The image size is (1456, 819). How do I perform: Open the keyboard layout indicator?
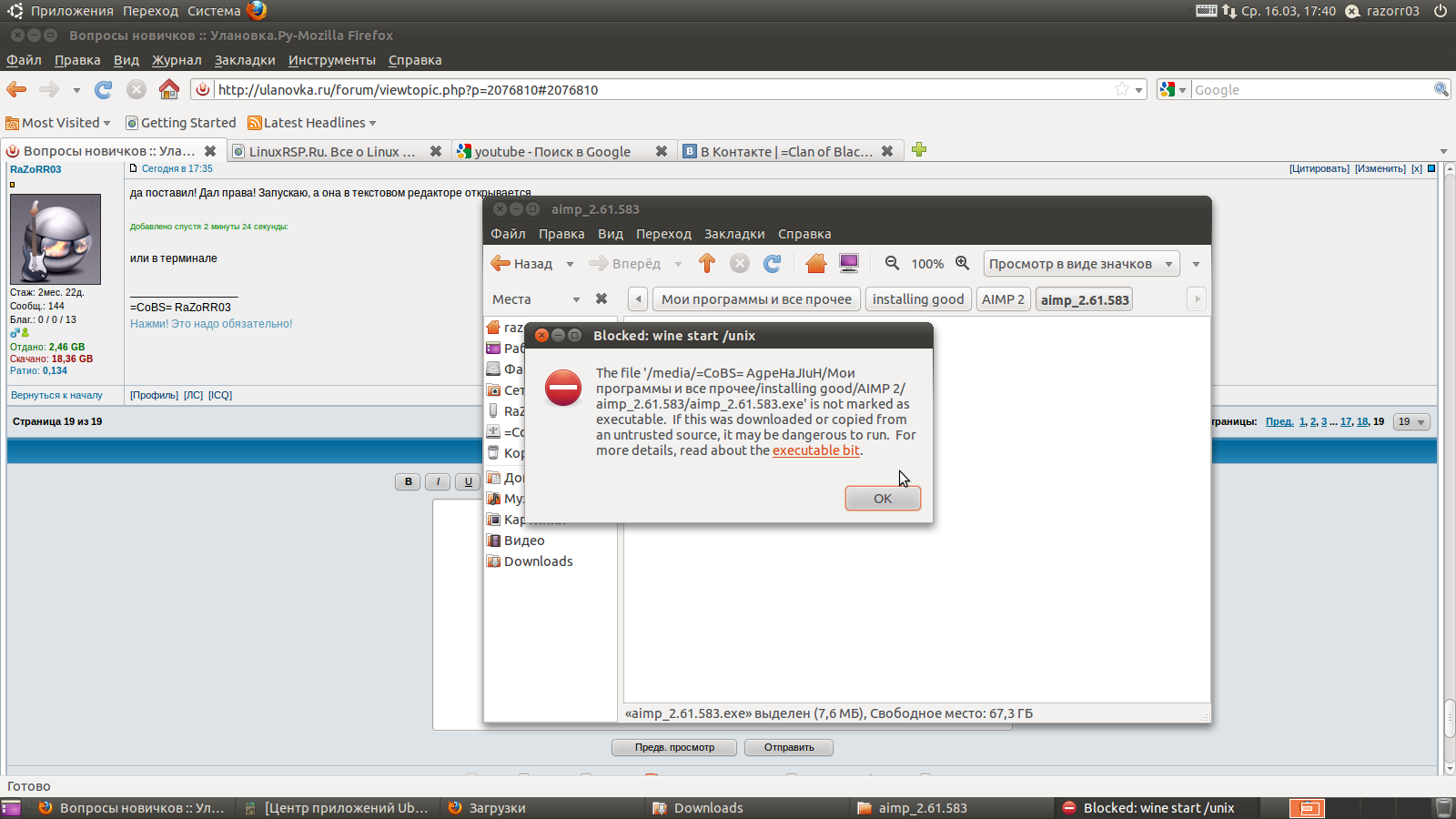click(x=1206, y=11)
